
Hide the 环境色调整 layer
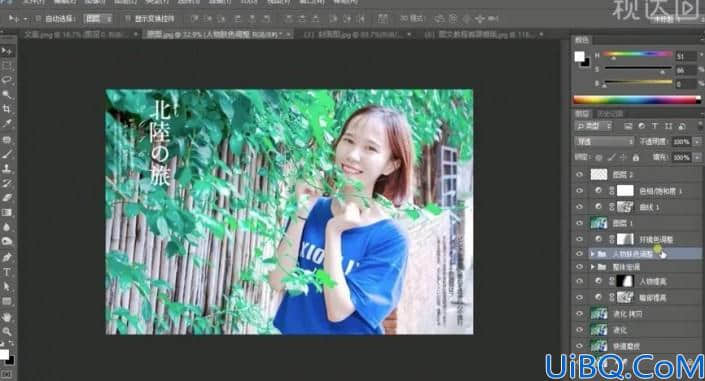580,239
